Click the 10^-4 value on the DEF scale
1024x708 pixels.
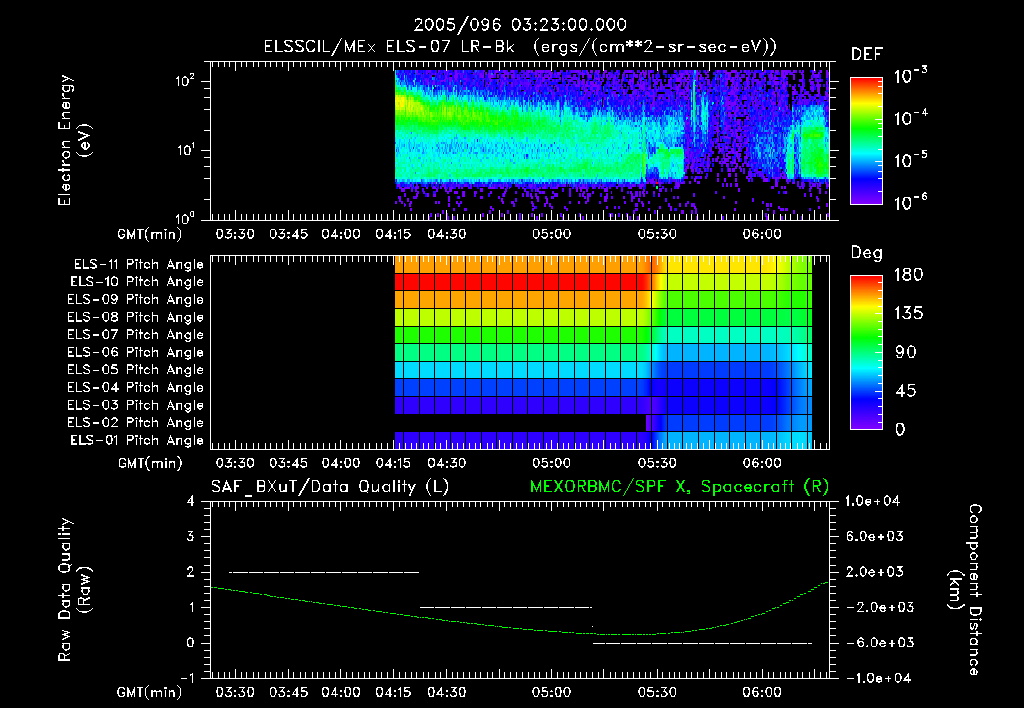click(x=910, y=117)
